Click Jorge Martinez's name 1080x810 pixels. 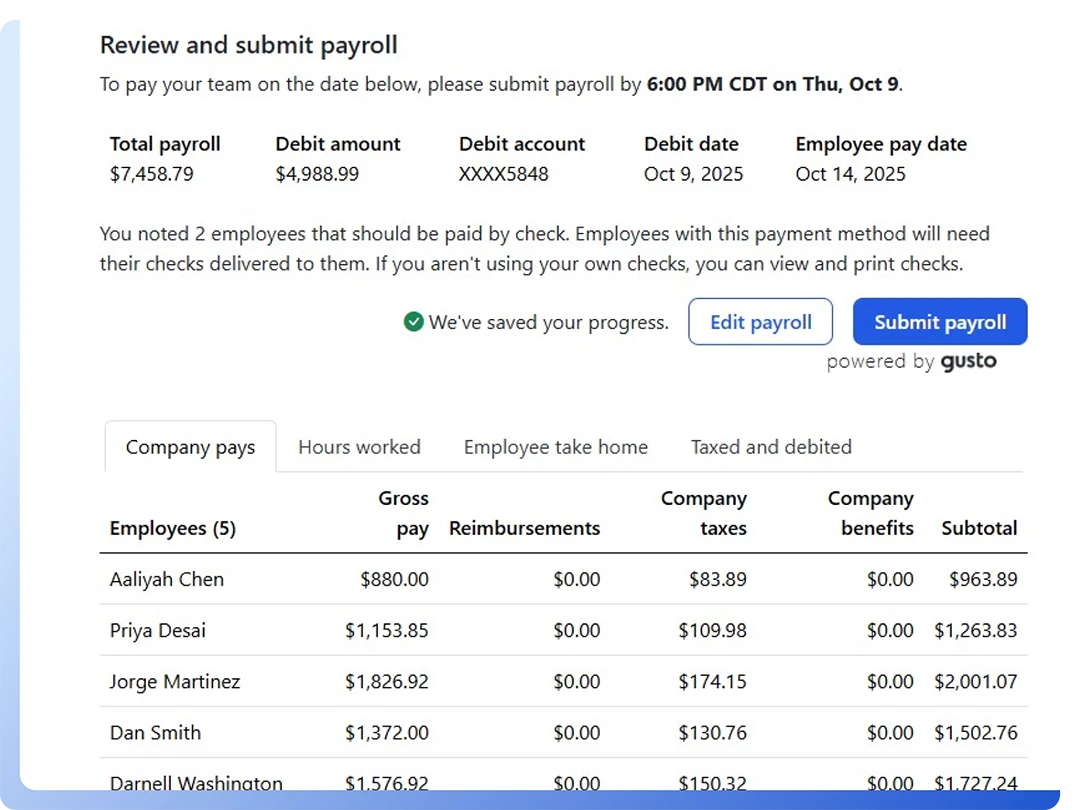click(x=175, y=682)
